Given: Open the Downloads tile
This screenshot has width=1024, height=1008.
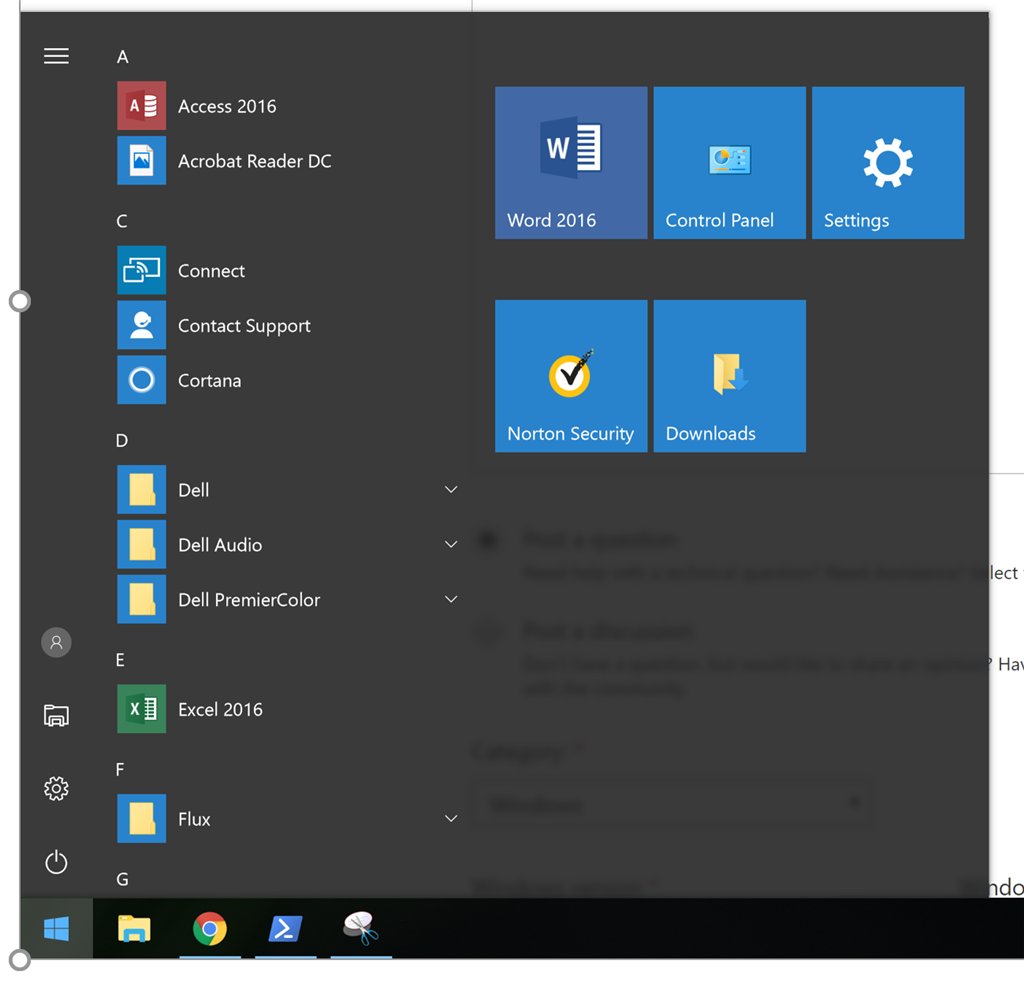Looking at the screenshot, I should pos(729,376).
